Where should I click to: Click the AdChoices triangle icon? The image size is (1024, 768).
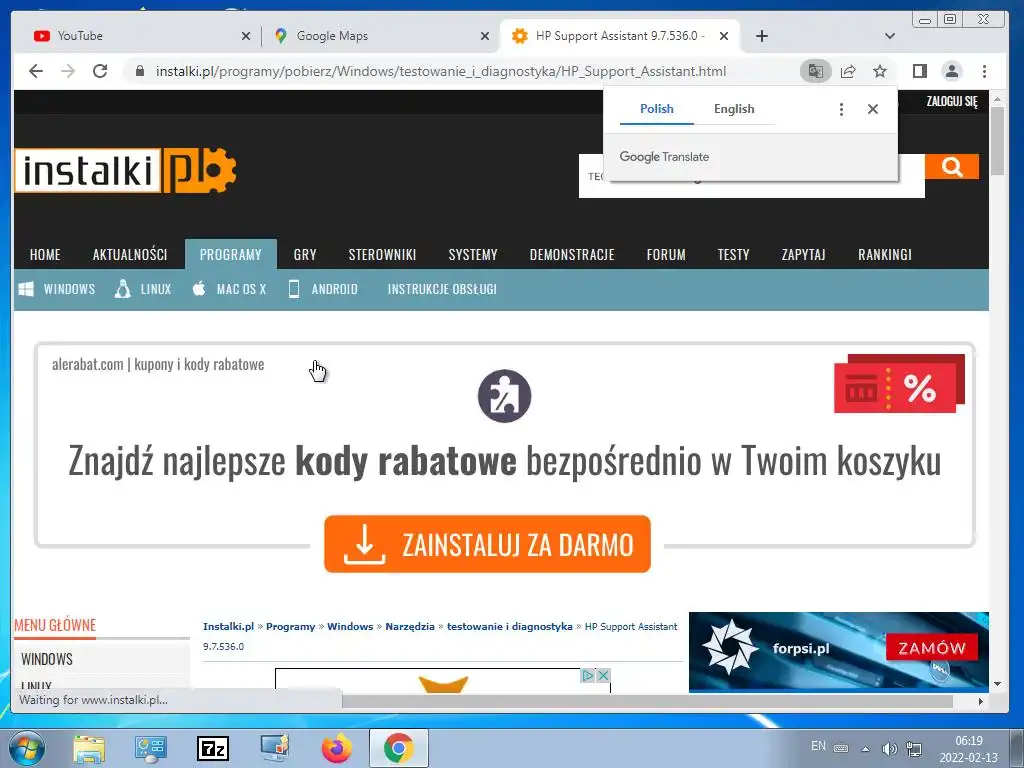(588, 675)
